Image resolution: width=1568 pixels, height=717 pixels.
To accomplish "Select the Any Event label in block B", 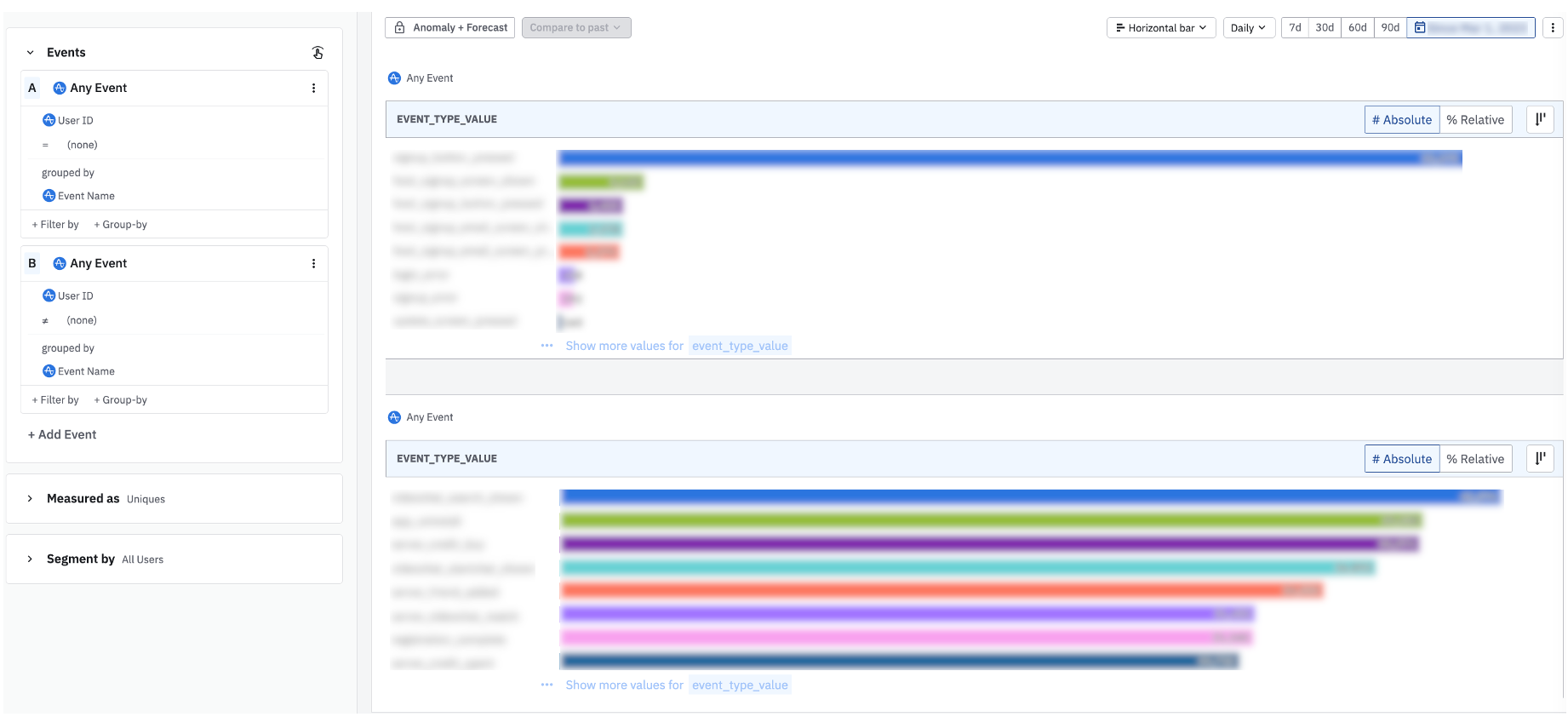I will [x=99, y=264].
